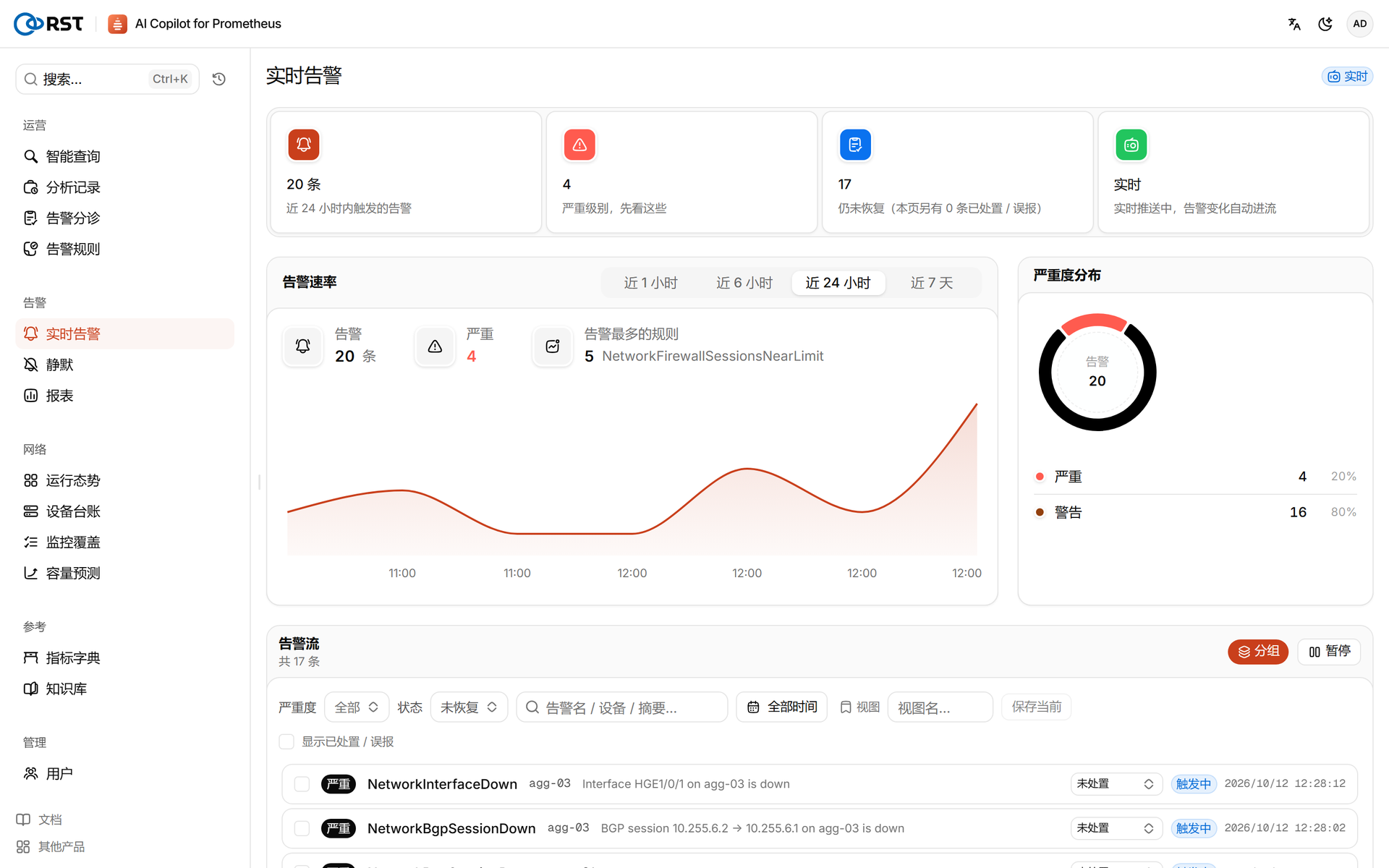Select the 近 24 小时 tab

[838, 283]
